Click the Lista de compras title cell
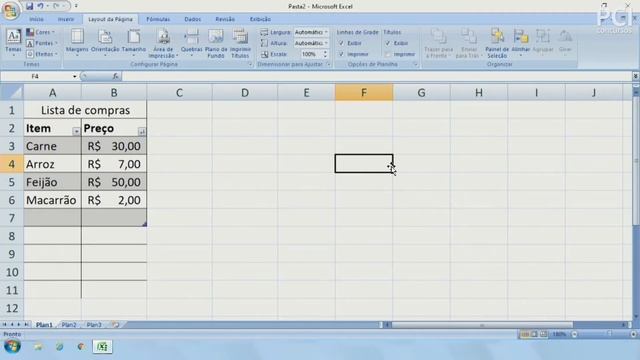Image resolution: width=640 pixels, height=360 pixels. click(85, 110)
